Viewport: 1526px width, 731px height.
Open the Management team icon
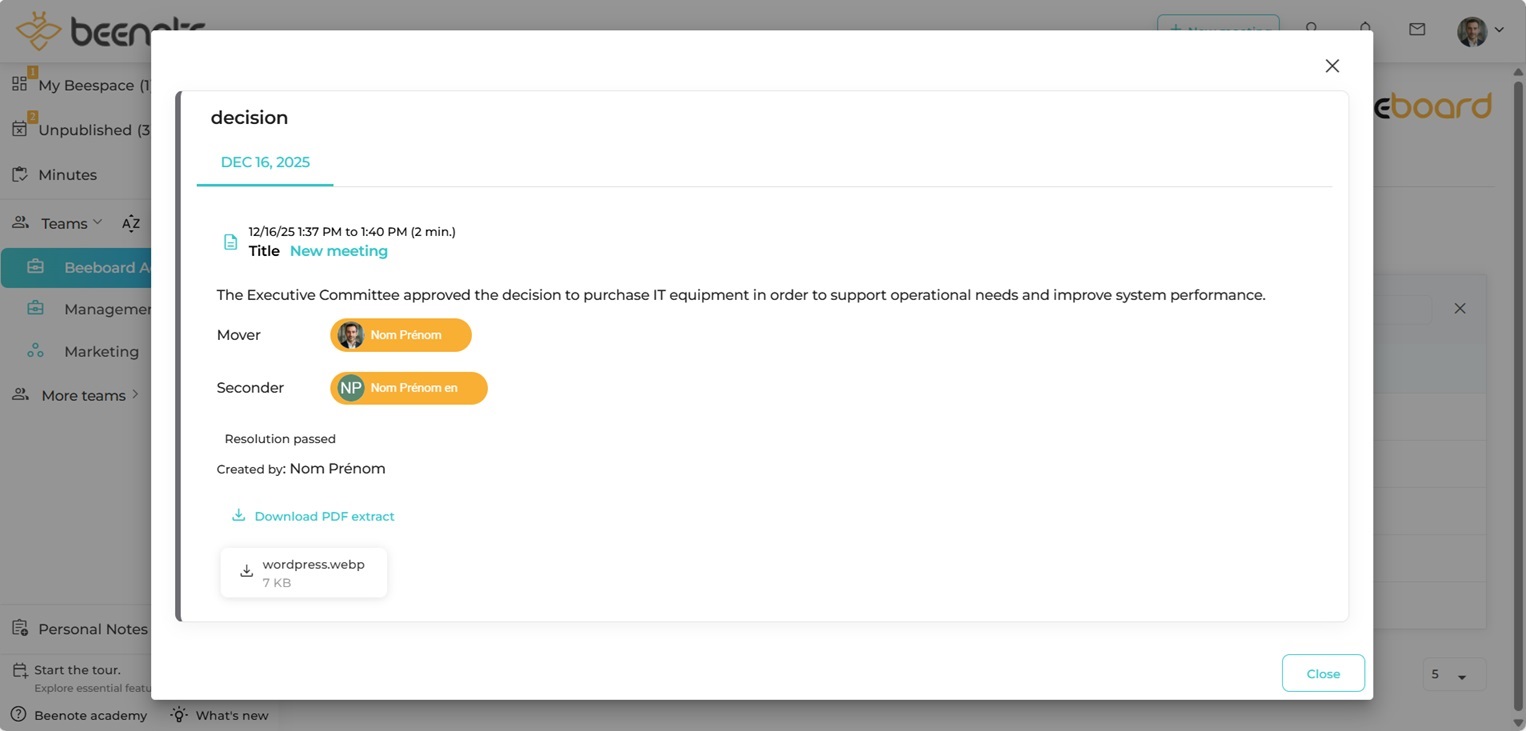[x=38, y=309]
